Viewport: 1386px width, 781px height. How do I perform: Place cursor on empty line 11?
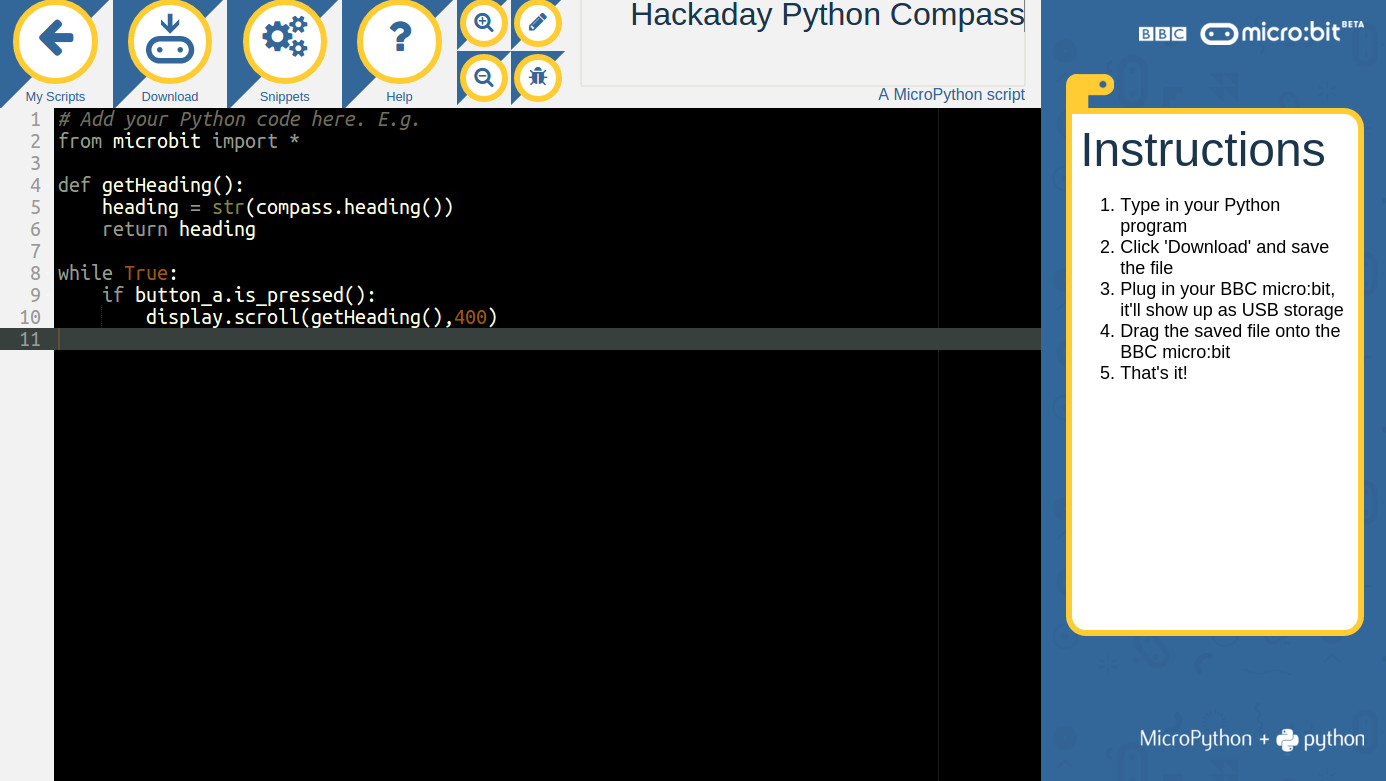click(400, 339)
